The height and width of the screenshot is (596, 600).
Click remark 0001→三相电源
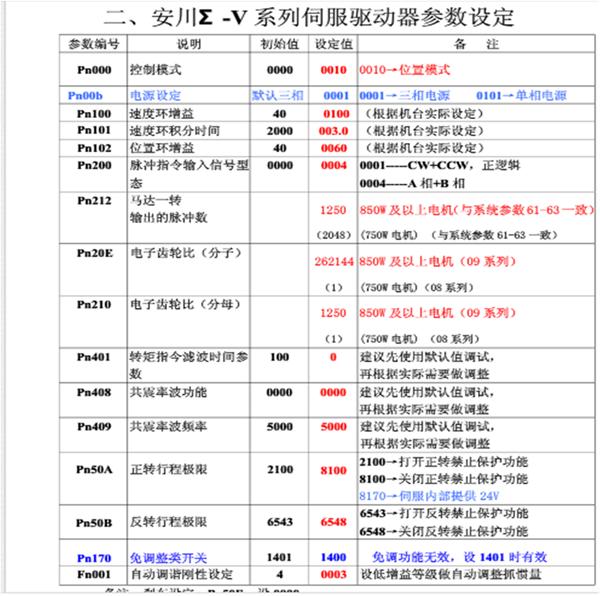(x=404, y=95)
